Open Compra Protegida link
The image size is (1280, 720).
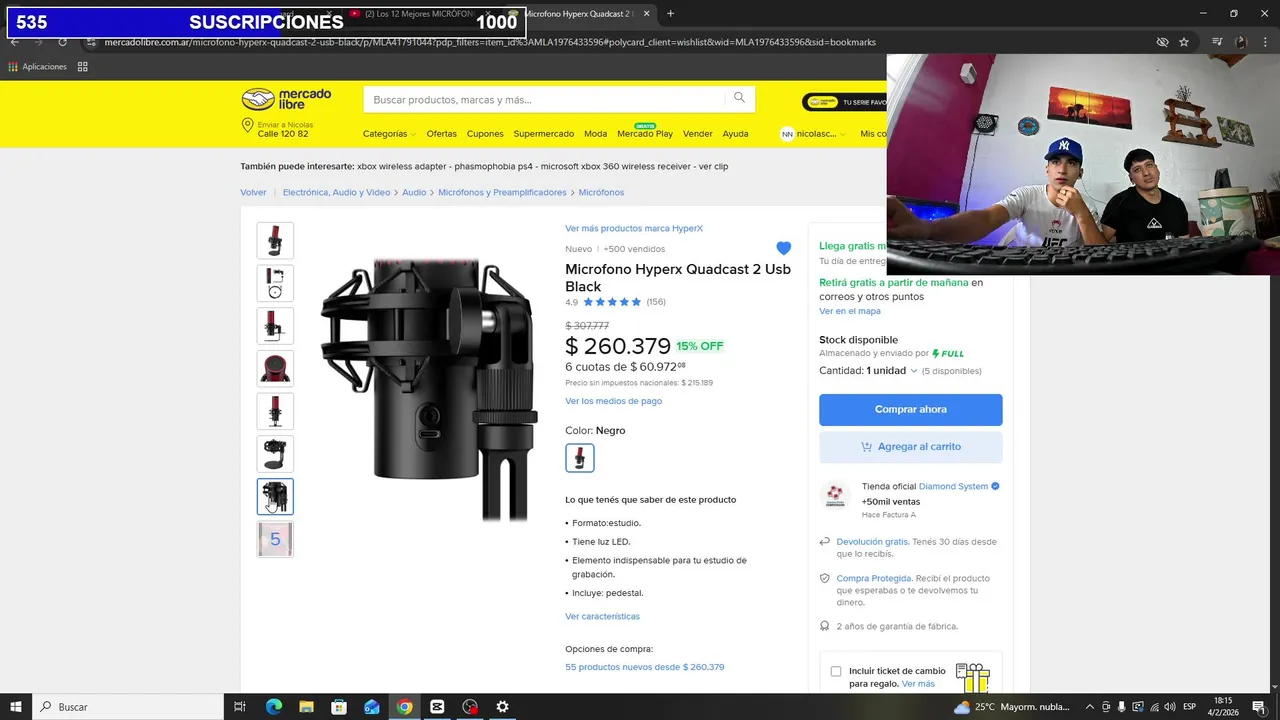point(874,579)
